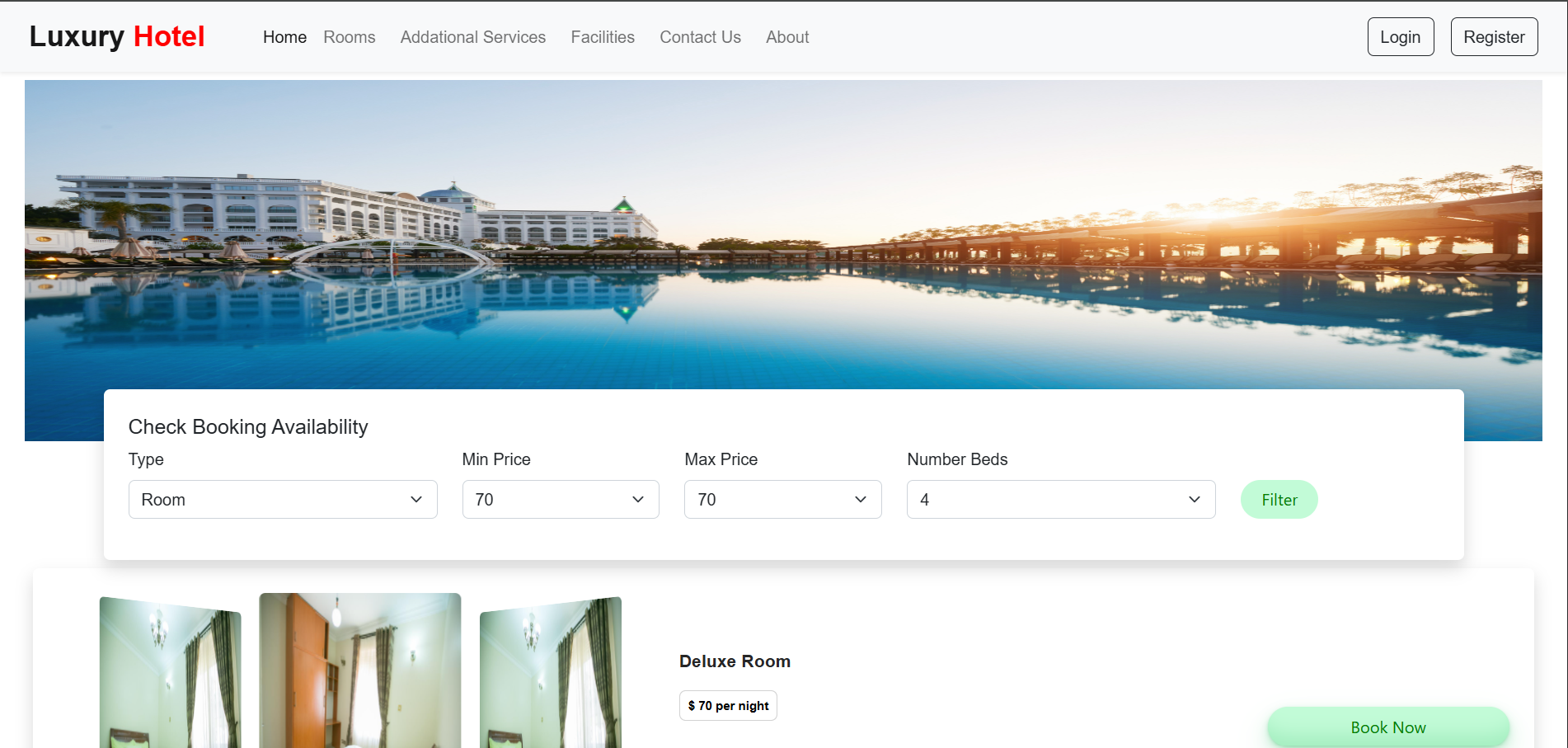This screenshot has width=1568, height=748.
Task: Select the About menu item
Action: (x=786, y=37)
